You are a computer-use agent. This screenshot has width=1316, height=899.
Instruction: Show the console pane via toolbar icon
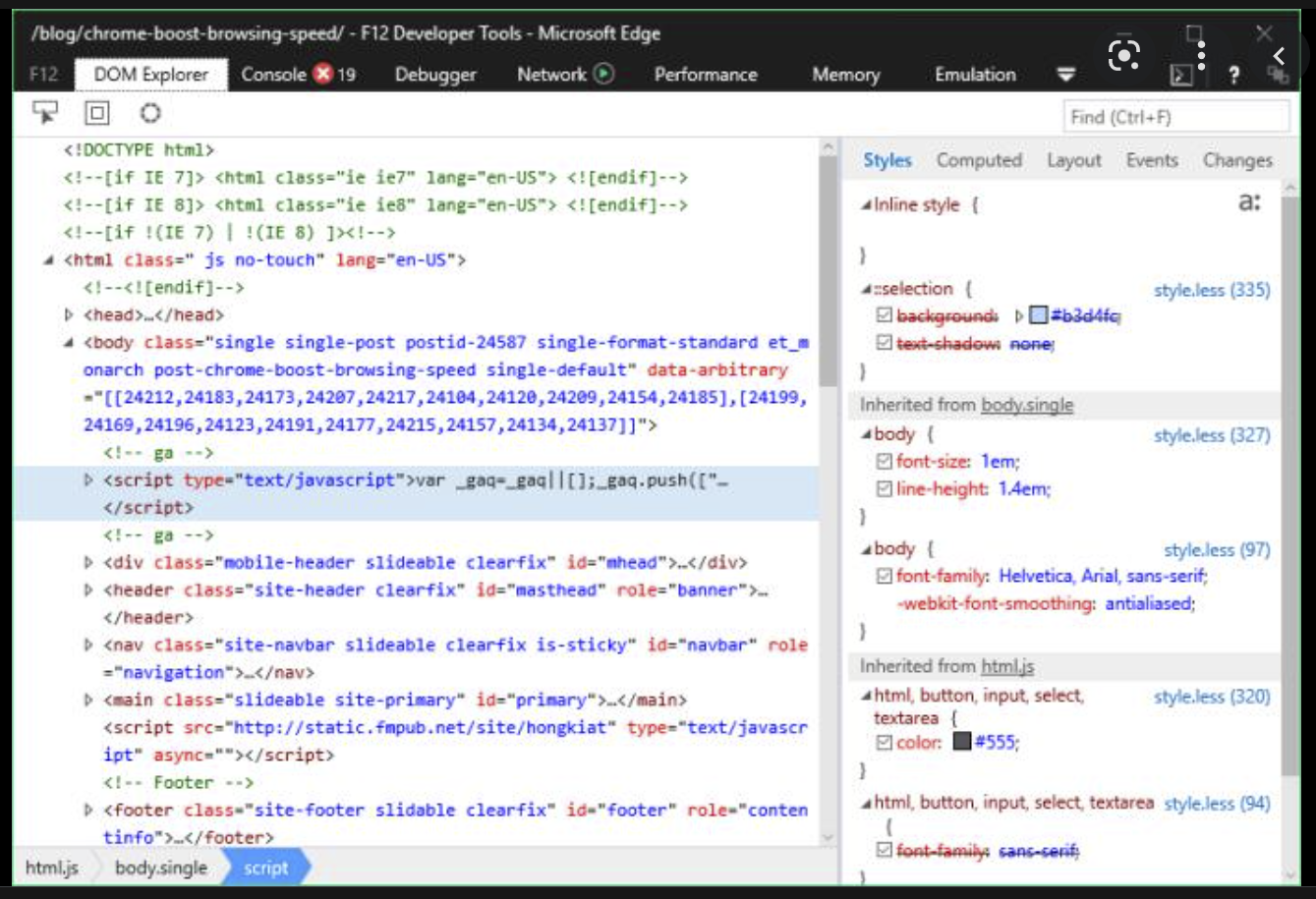click(x=1180, y=76)
